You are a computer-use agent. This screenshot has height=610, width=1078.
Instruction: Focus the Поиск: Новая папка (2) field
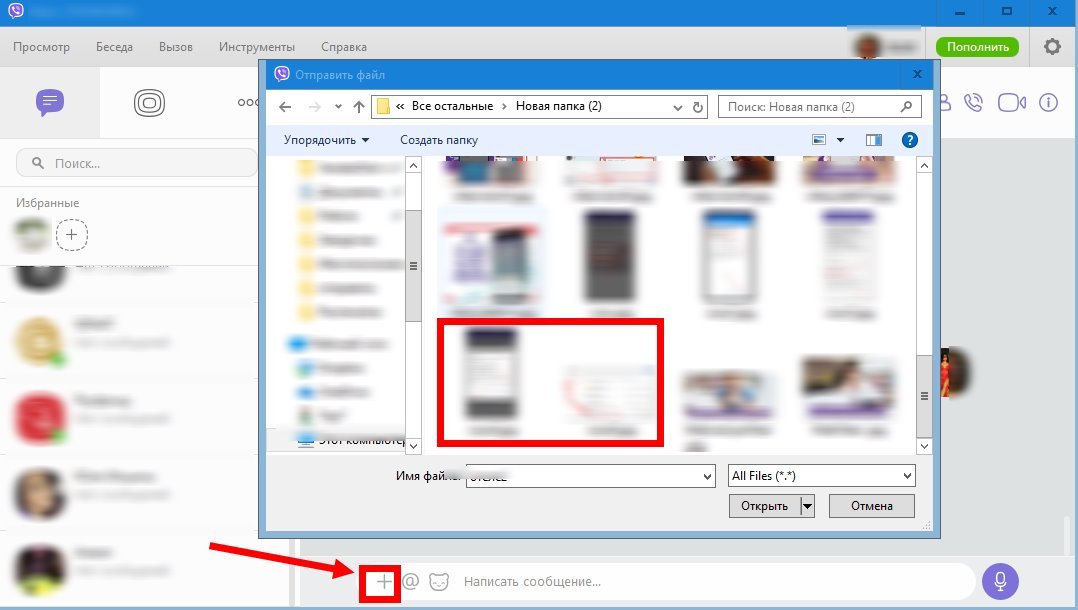click(820, 107)
